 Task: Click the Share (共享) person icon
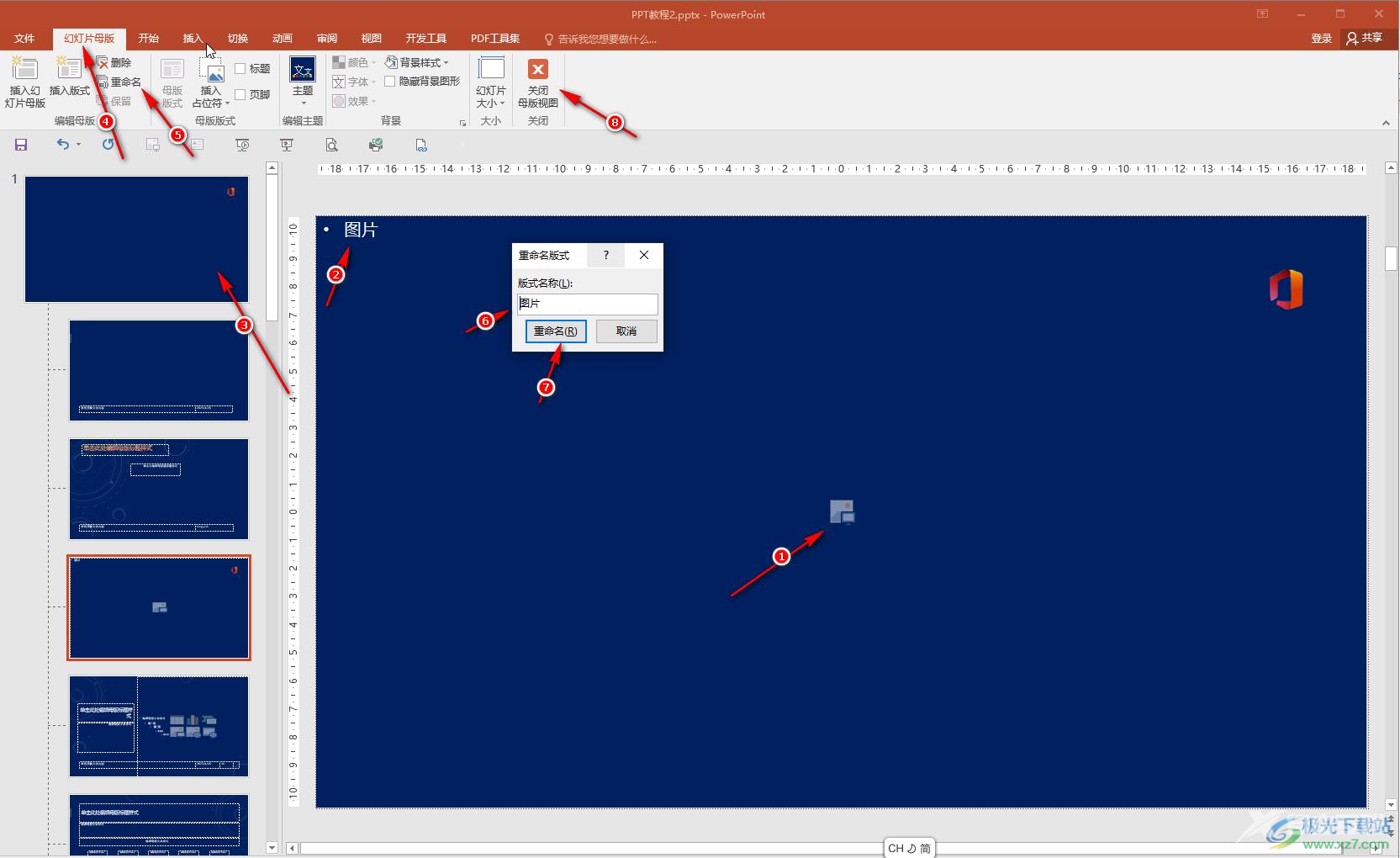point(1352,38)
